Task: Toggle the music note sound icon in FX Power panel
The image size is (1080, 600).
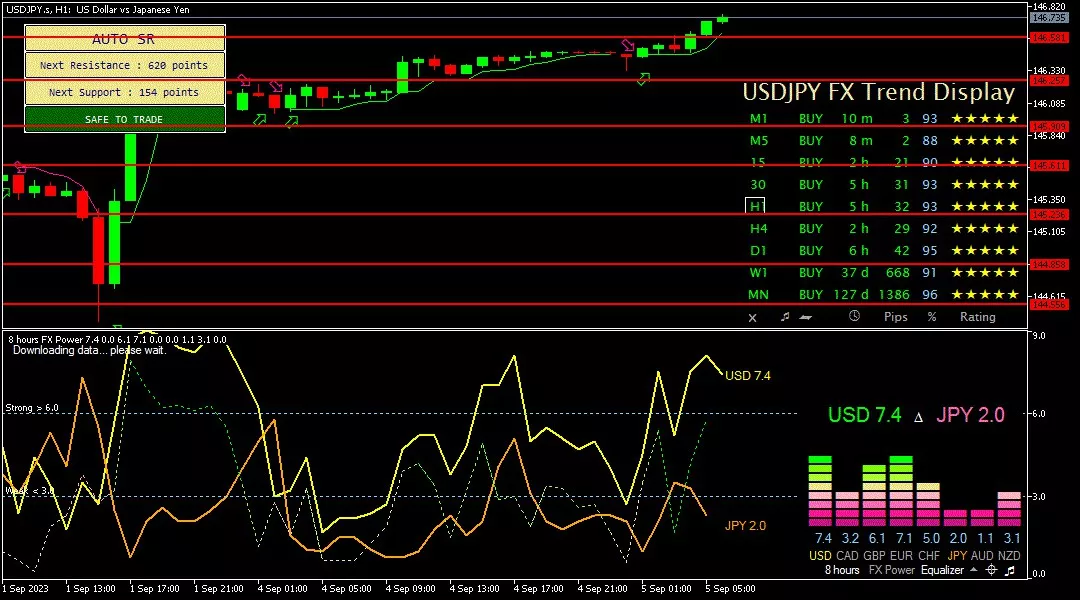Action: [x=1010, y=570]
